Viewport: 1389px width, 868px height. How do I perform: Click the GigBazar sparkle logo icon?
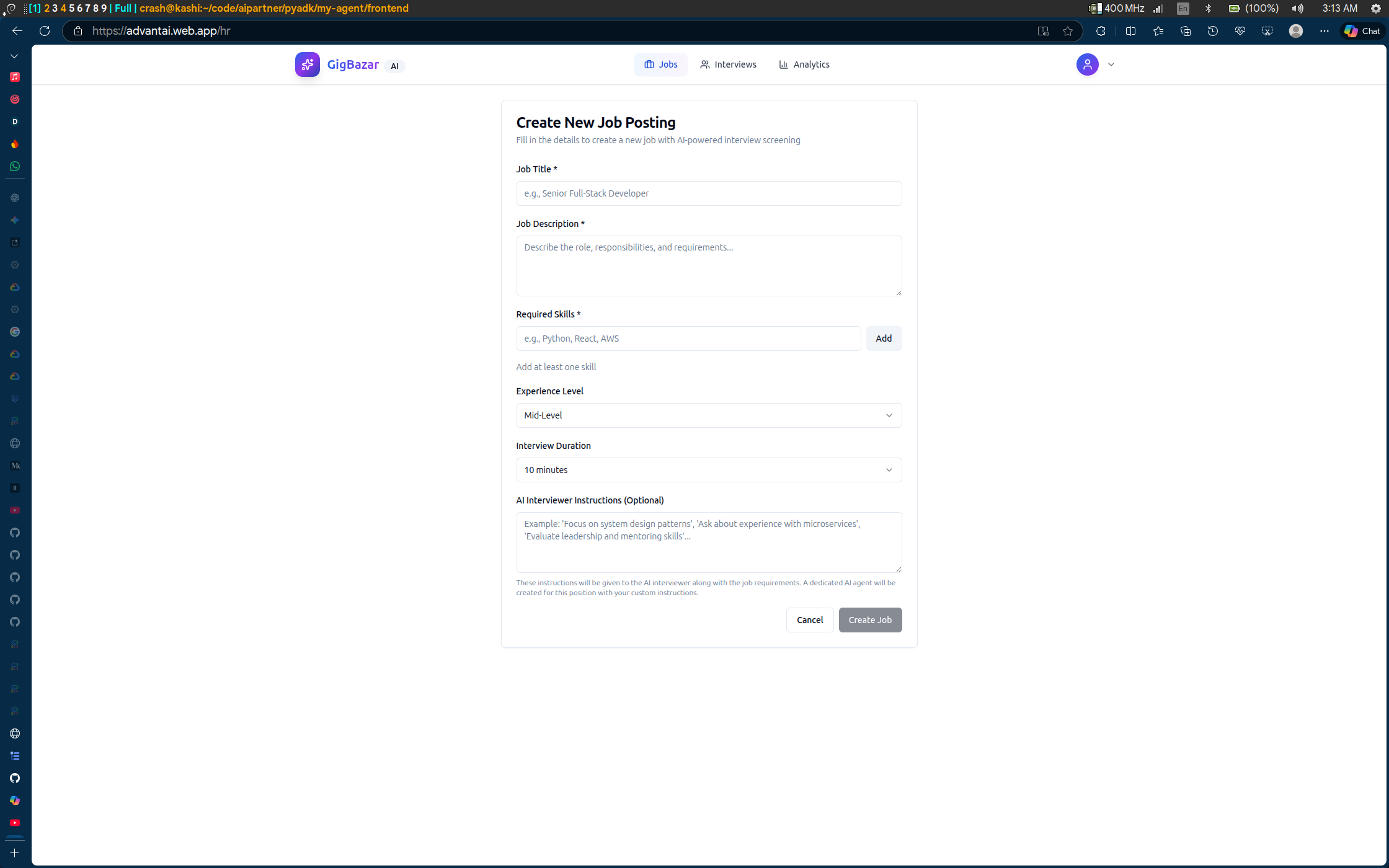[x=307, y=64]
